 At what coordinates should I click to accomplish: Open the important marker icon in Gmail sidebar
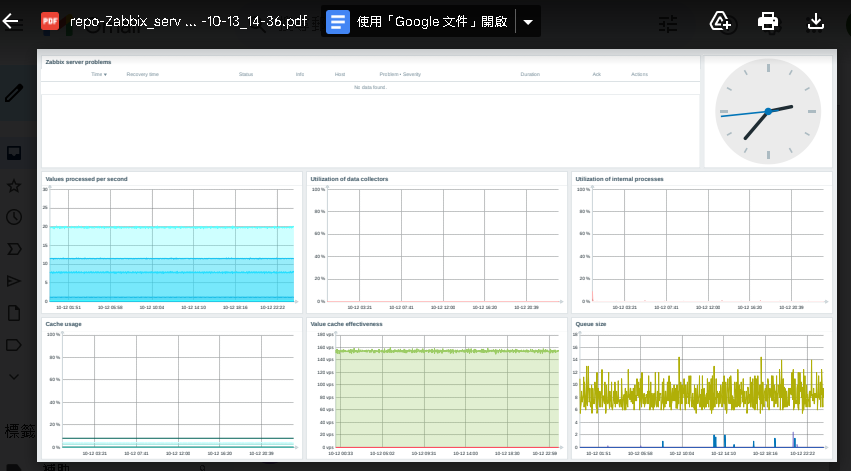point(14,249)
